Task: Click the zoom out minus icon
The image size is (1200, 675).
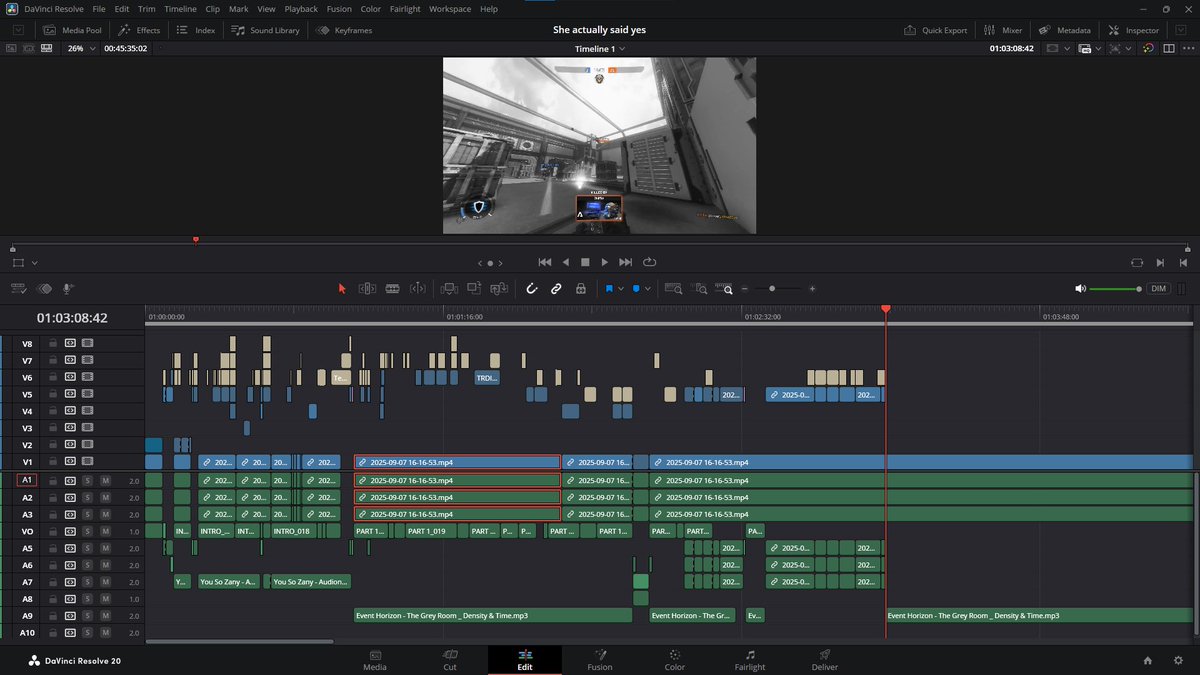Action: pyautogui.click(x=744, y=288)
